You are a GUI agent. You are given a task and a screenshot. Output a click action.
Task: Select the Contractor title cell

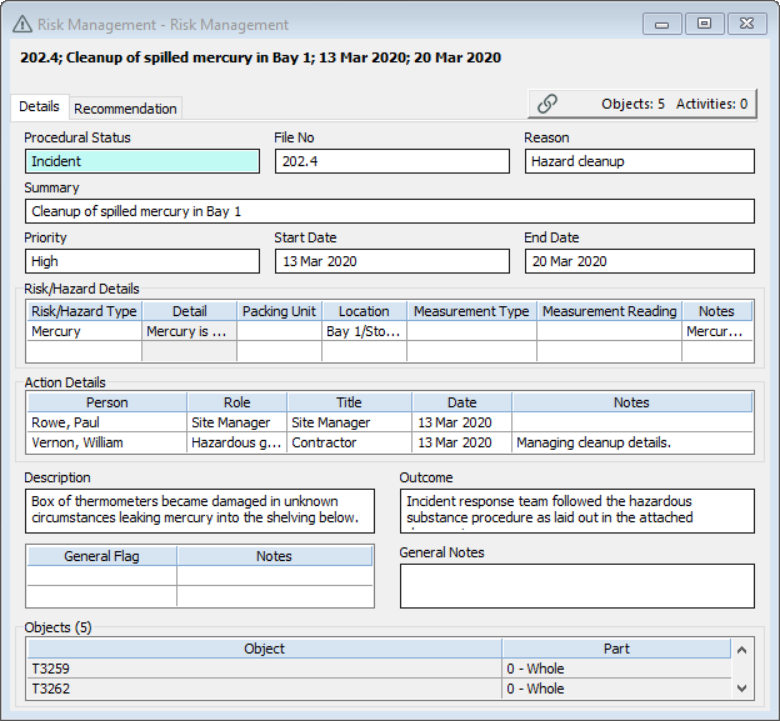point(349,442)
